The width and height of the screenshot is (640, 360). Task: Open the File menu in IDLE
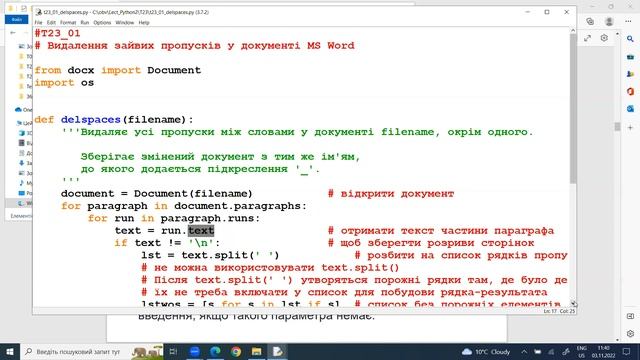[x=38, y=22]
